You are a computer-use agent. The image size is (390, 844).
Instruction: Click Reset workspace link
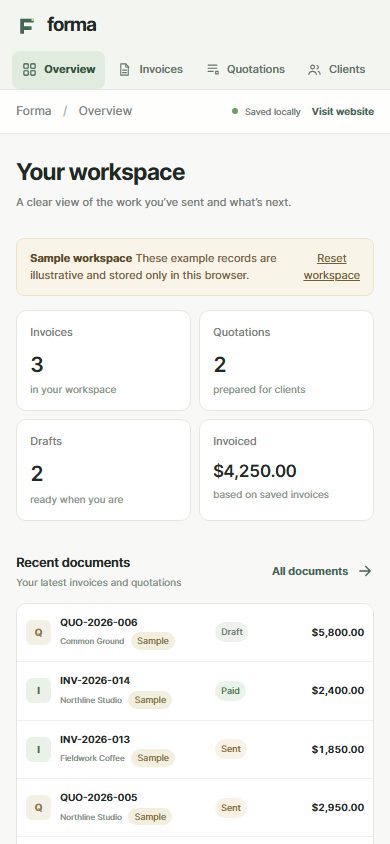(x=331, y=267)
